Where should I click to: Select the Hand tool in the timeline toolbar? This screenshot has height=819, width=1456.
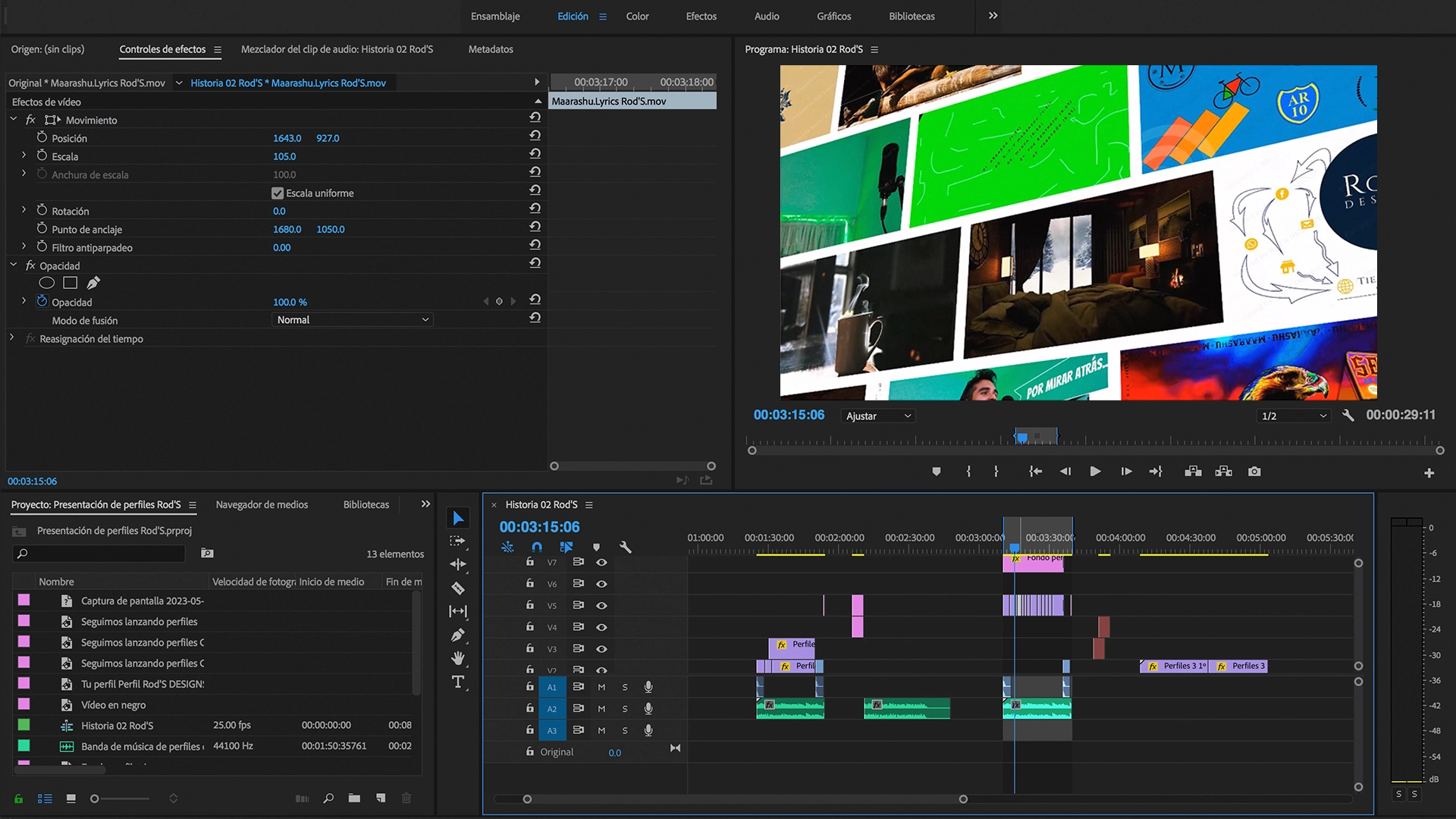point(458,658)
